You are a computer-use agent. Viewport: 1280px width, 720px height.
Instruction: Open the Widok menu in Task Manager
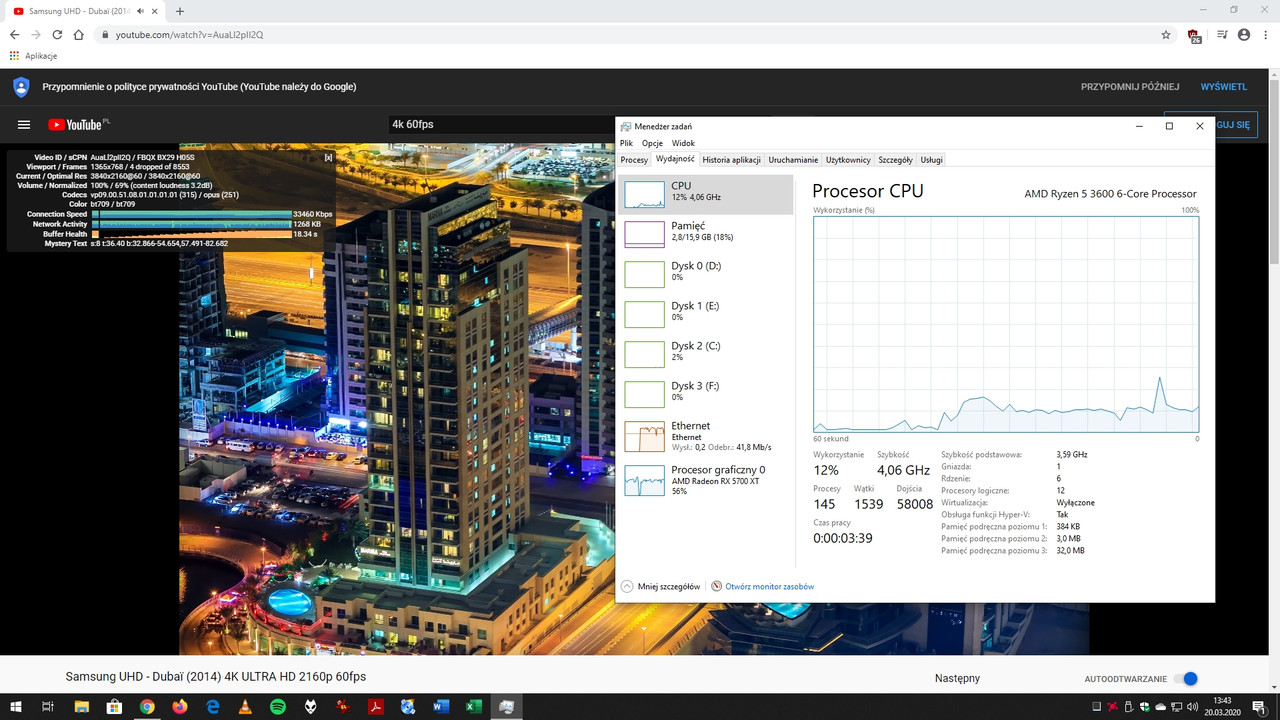683,143
